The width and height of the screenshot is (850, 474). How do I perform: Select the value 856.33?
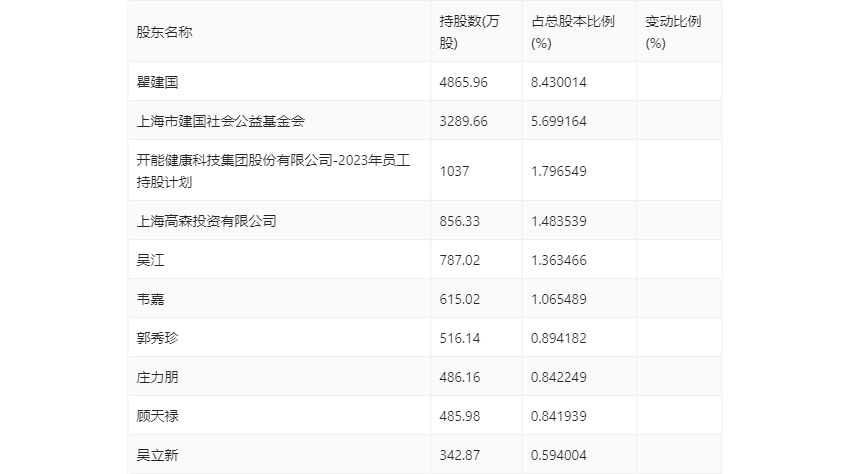[460, 221]
